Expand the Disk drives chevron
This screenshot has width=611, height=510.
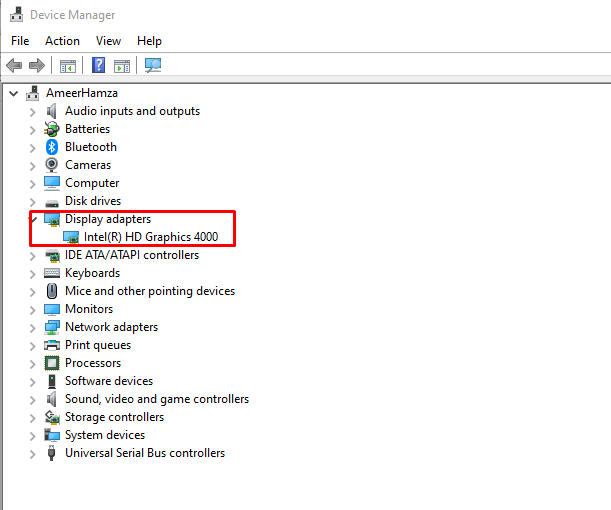click(x=33, y=202)
